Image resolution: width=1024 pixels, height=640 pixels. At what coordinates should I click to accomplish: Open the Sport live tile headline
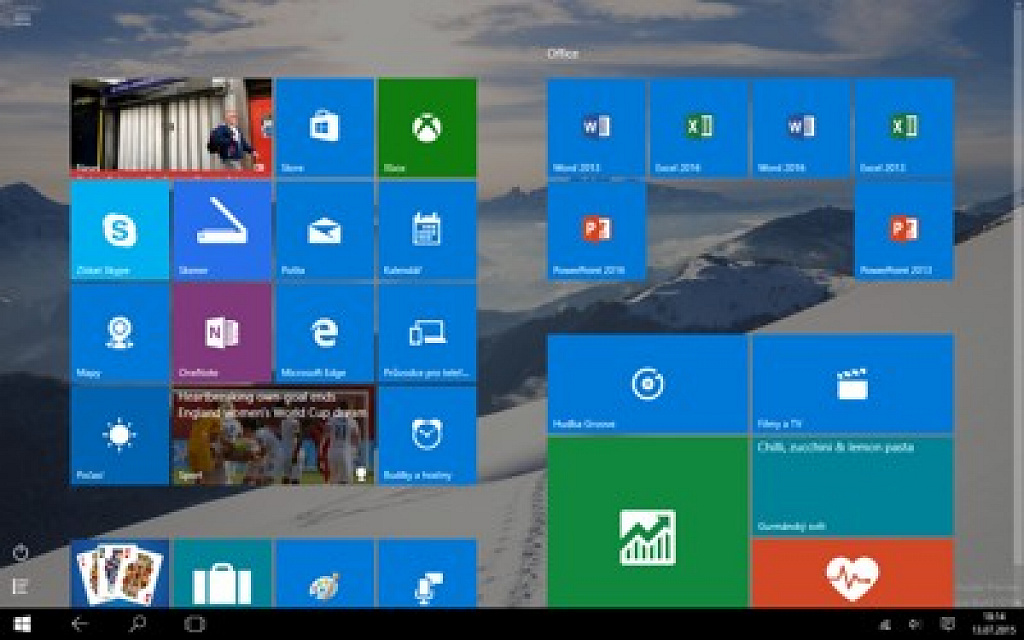click(273, 436)
